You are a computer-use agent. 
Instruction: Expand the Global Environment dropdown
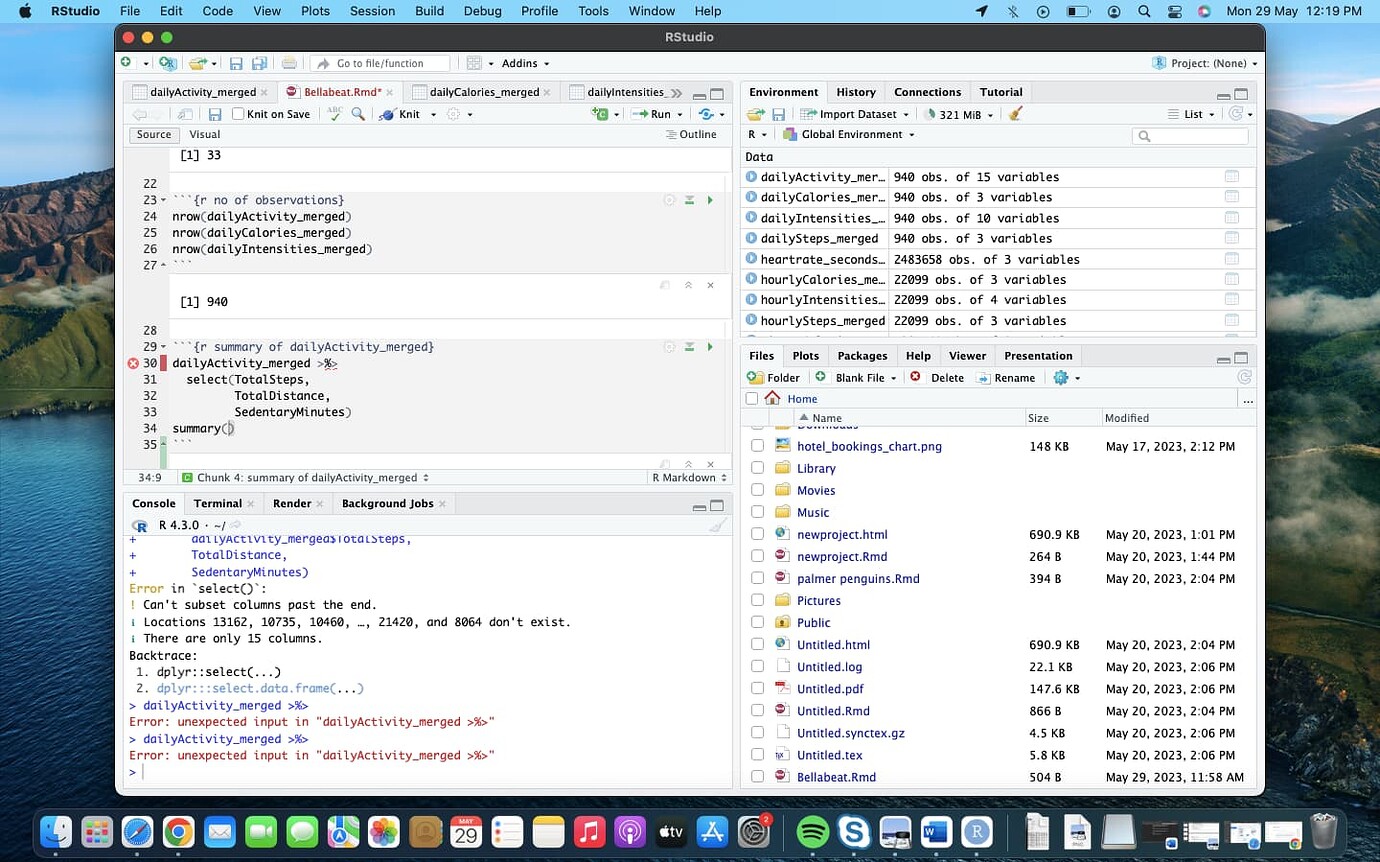(x=852, y=134)
